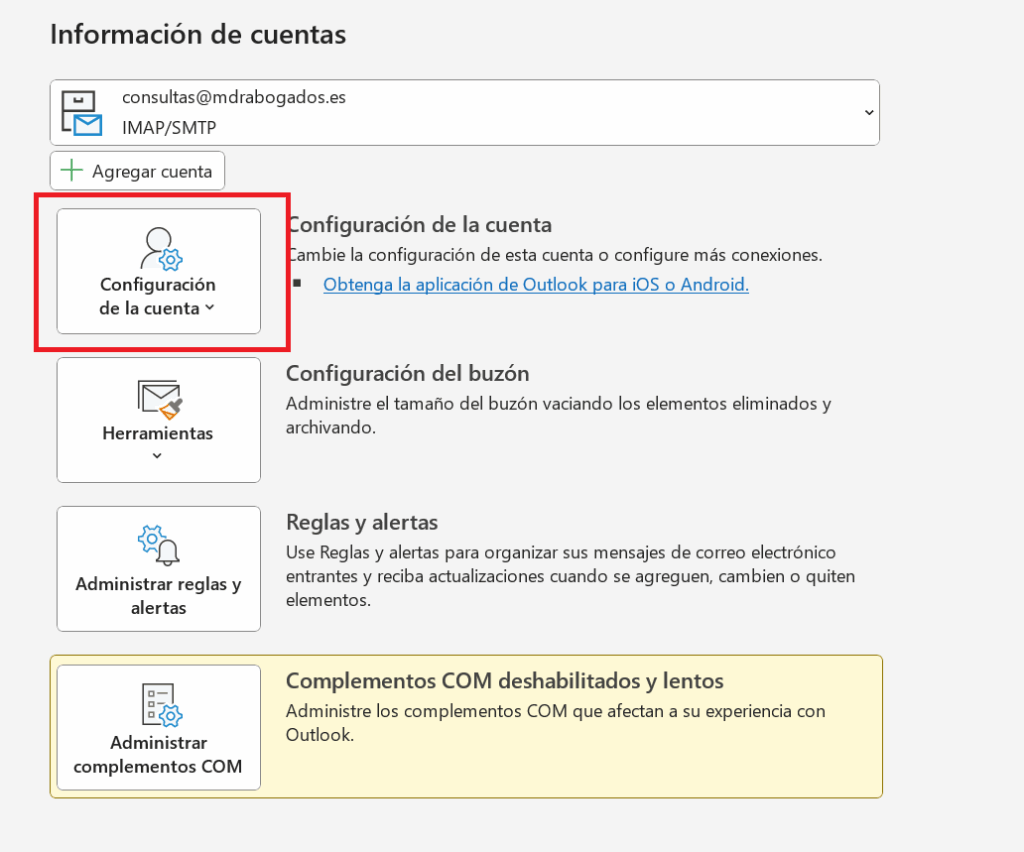The height and width of the screenshot is (852, 1024).
Task: Open the Outlook para iOS o Android link
Action: (x=536, y=285)
